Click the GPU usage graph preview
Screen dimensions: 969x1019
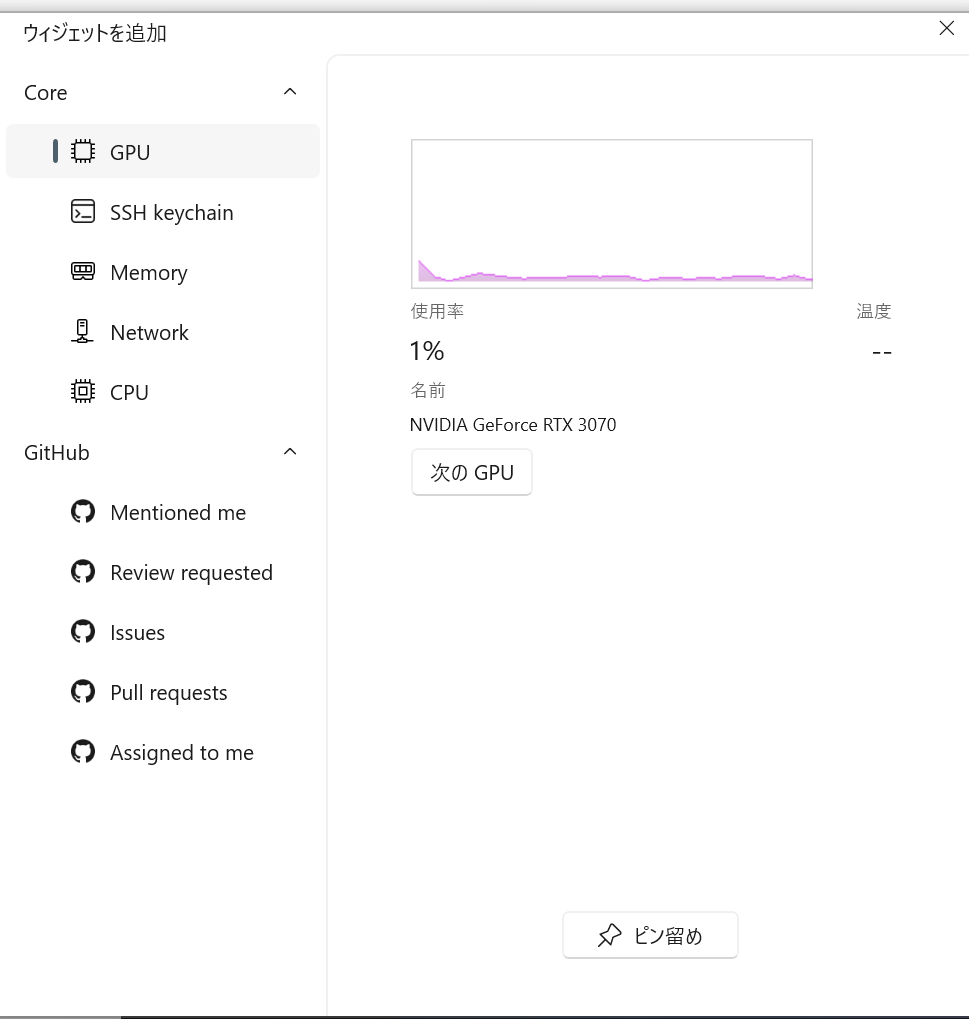(x=612, y=214)
